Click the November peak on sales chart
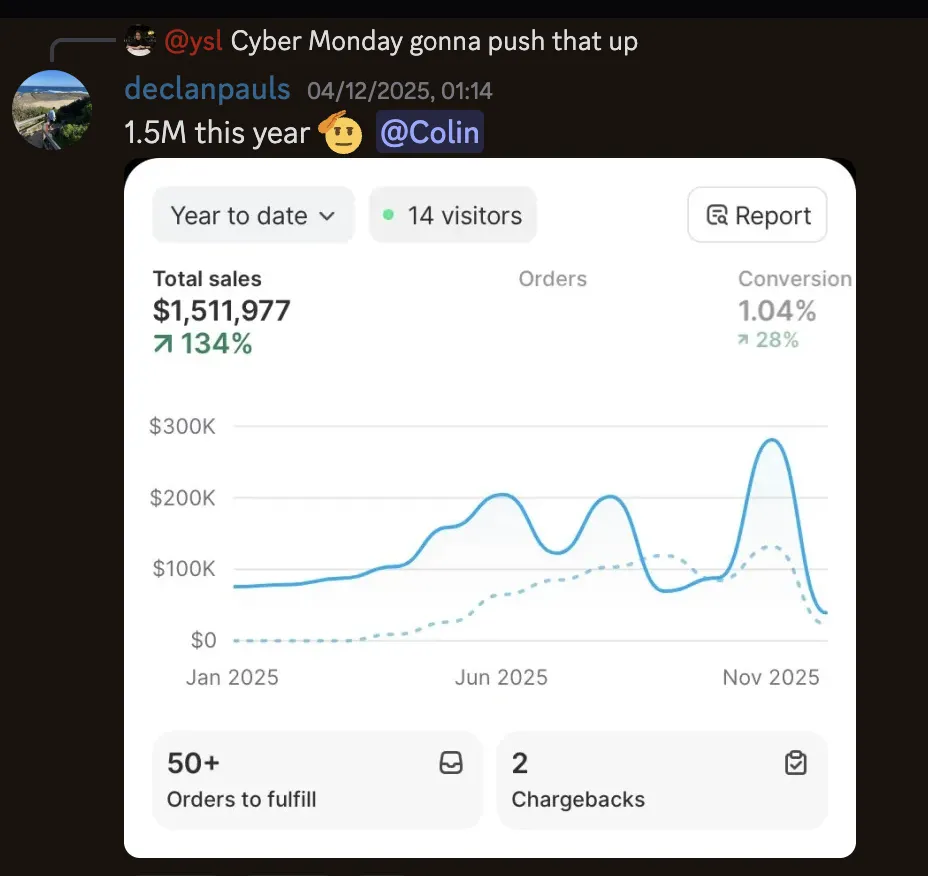This screenshot has width=928, height=876. pos(772,440)
